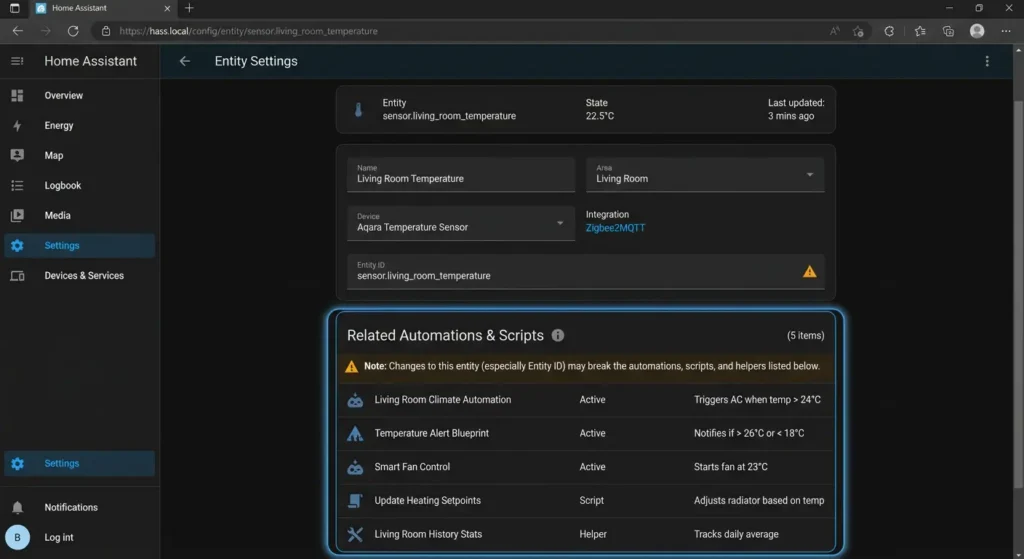This screenshot has width=1024, height=559.
Task: Reload the page in the browser
Action: click(x=73, y=31)
